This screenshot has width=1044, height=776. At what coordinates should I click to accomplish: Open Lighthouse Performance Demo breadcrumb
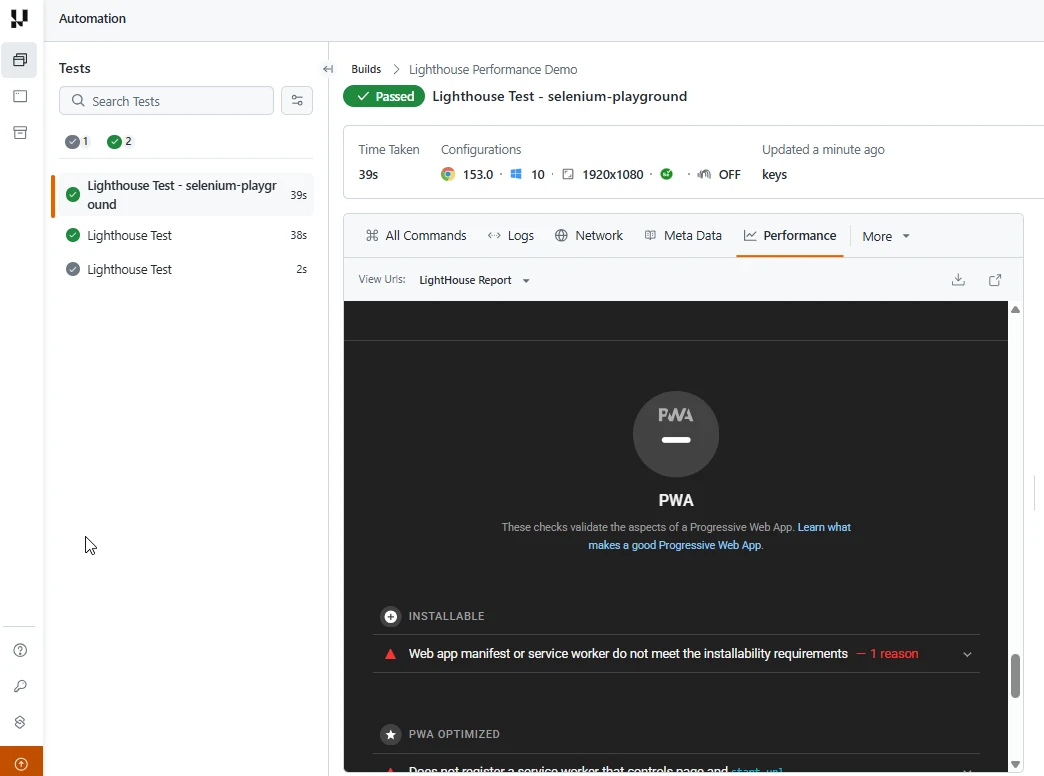(x=493, y=69)
